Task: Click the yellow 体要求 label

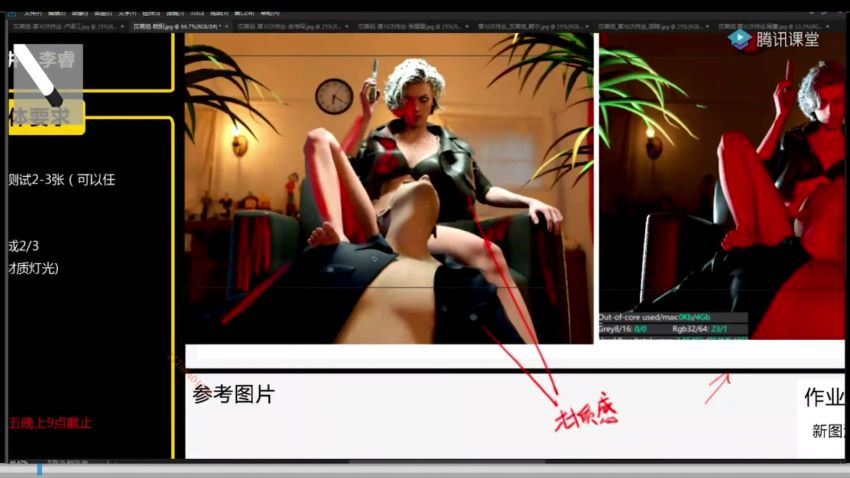Action: point(47,117)
